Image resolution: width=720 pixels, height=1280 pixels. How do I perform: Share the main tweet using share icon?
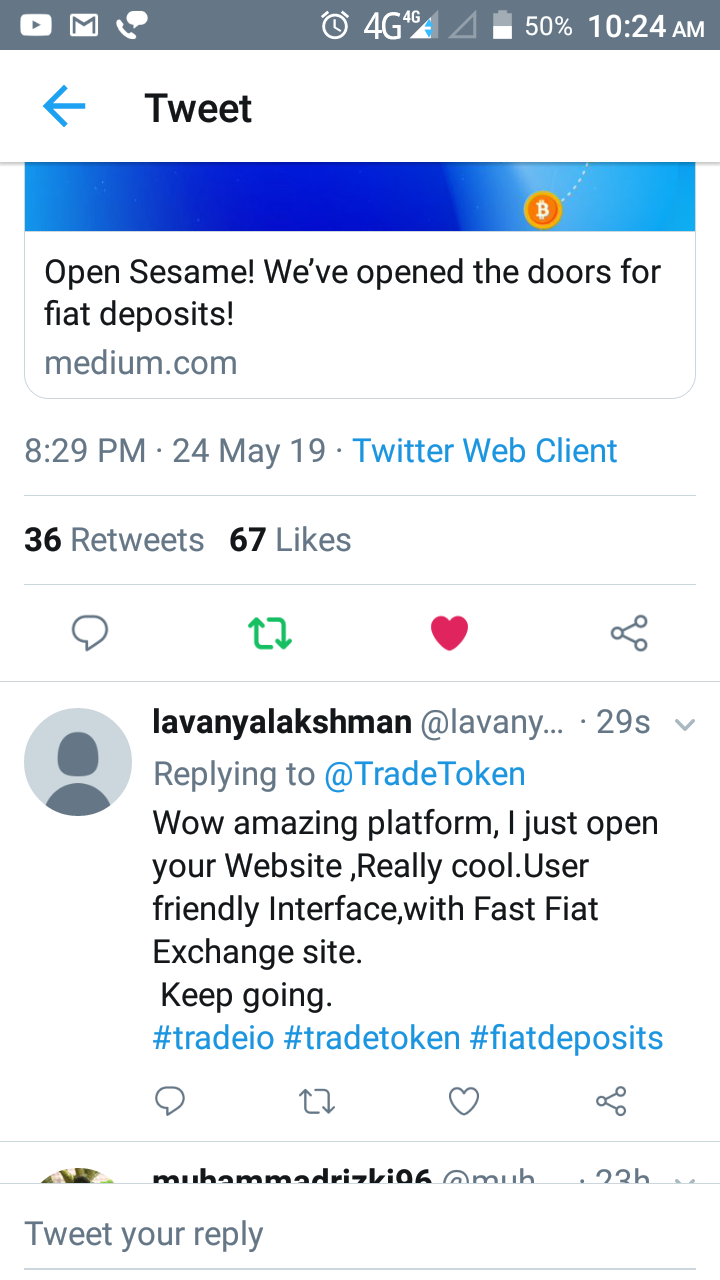tap(629, 633)
